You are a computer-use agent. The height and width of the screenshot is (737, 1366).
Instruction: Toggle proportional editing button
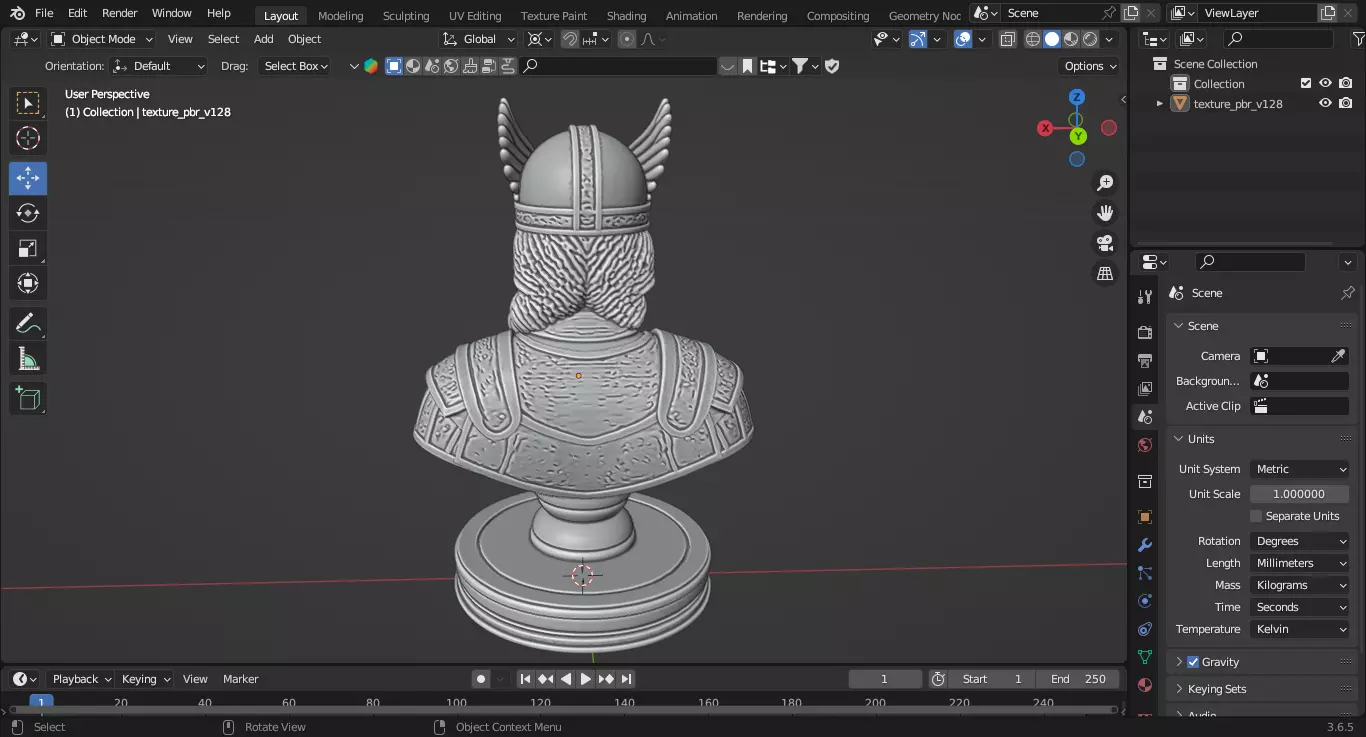[627, 39]
